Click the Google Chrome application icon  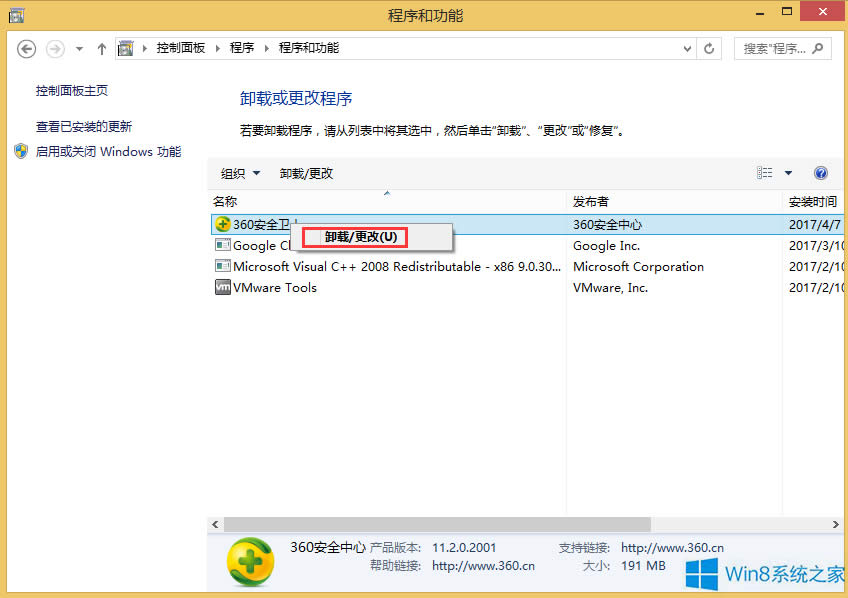coord(222,245)
